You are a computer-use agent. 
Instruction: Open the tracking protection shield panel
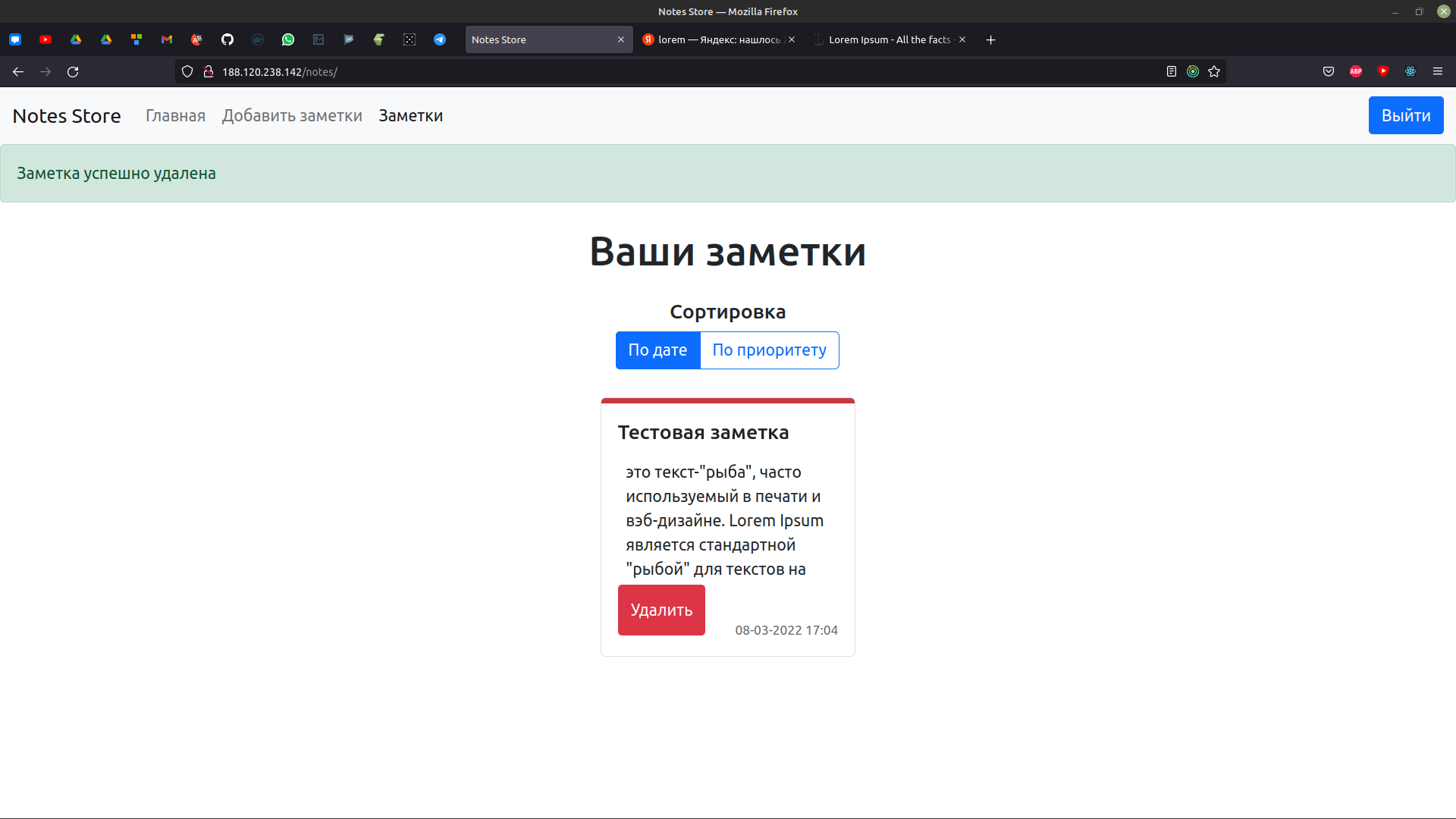187,71
